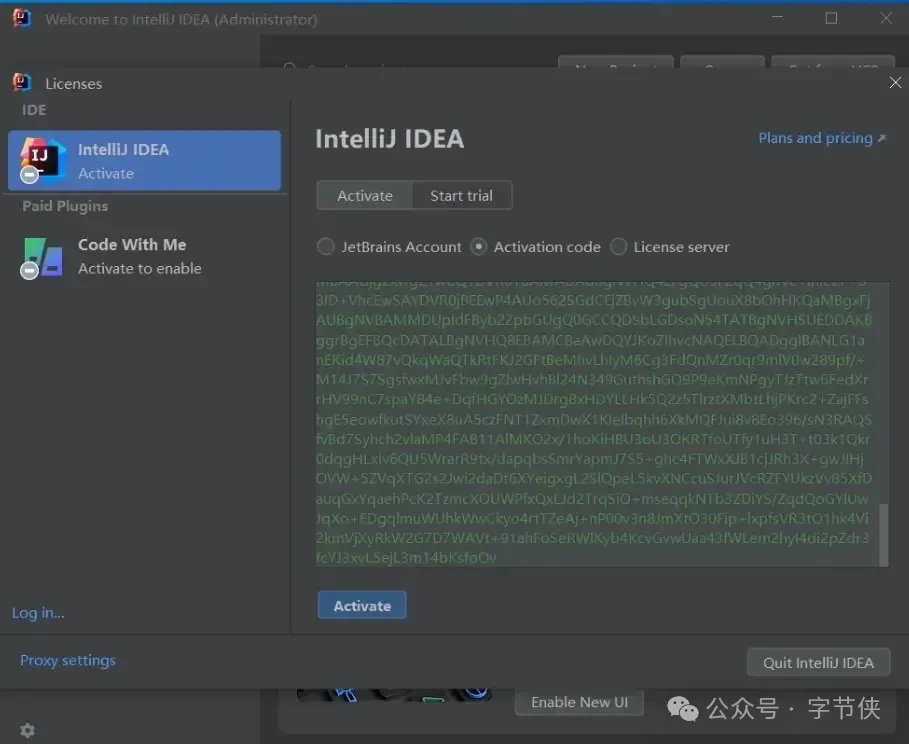Switch to the Start trial tab
Image resolution: width=909 pixels, height=744 pixels.
461,195
